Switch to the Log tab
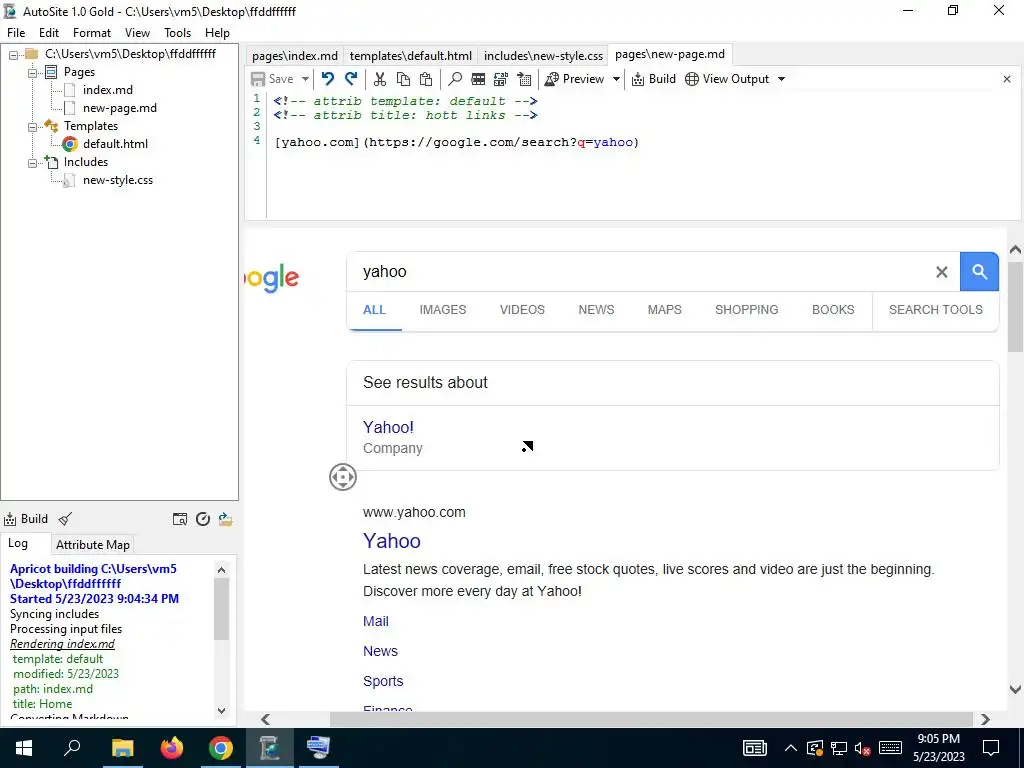Viewport: 1024px width, 768px height. (18, 543)
